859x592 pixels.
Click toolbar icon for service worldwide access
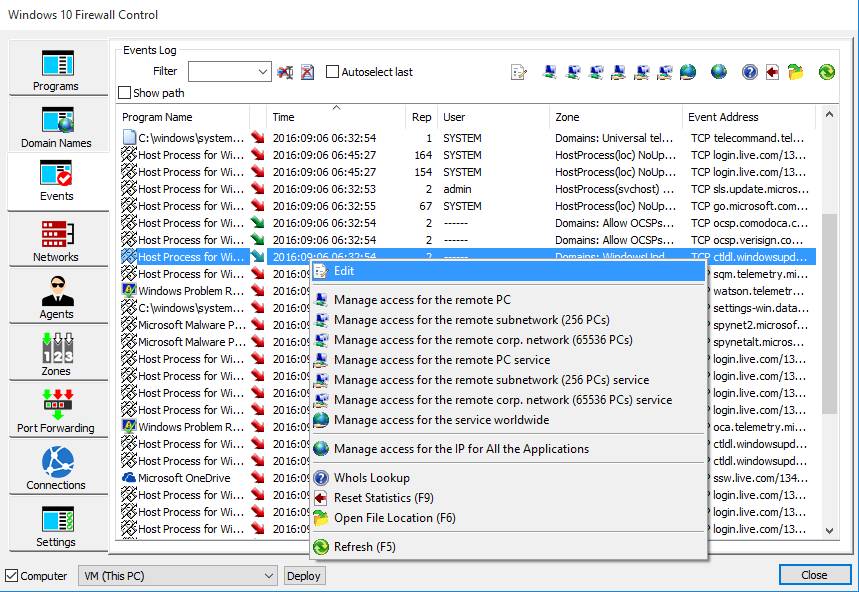click(688, 72)
